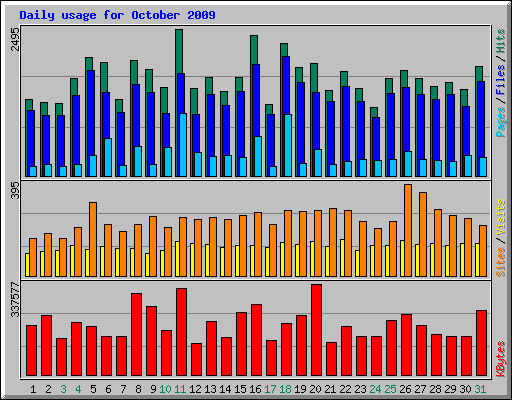Click day label '27' on the x-axis
The width and height of the screenshot is (512, 400).
pyautogui.click(x=420, y=389)
